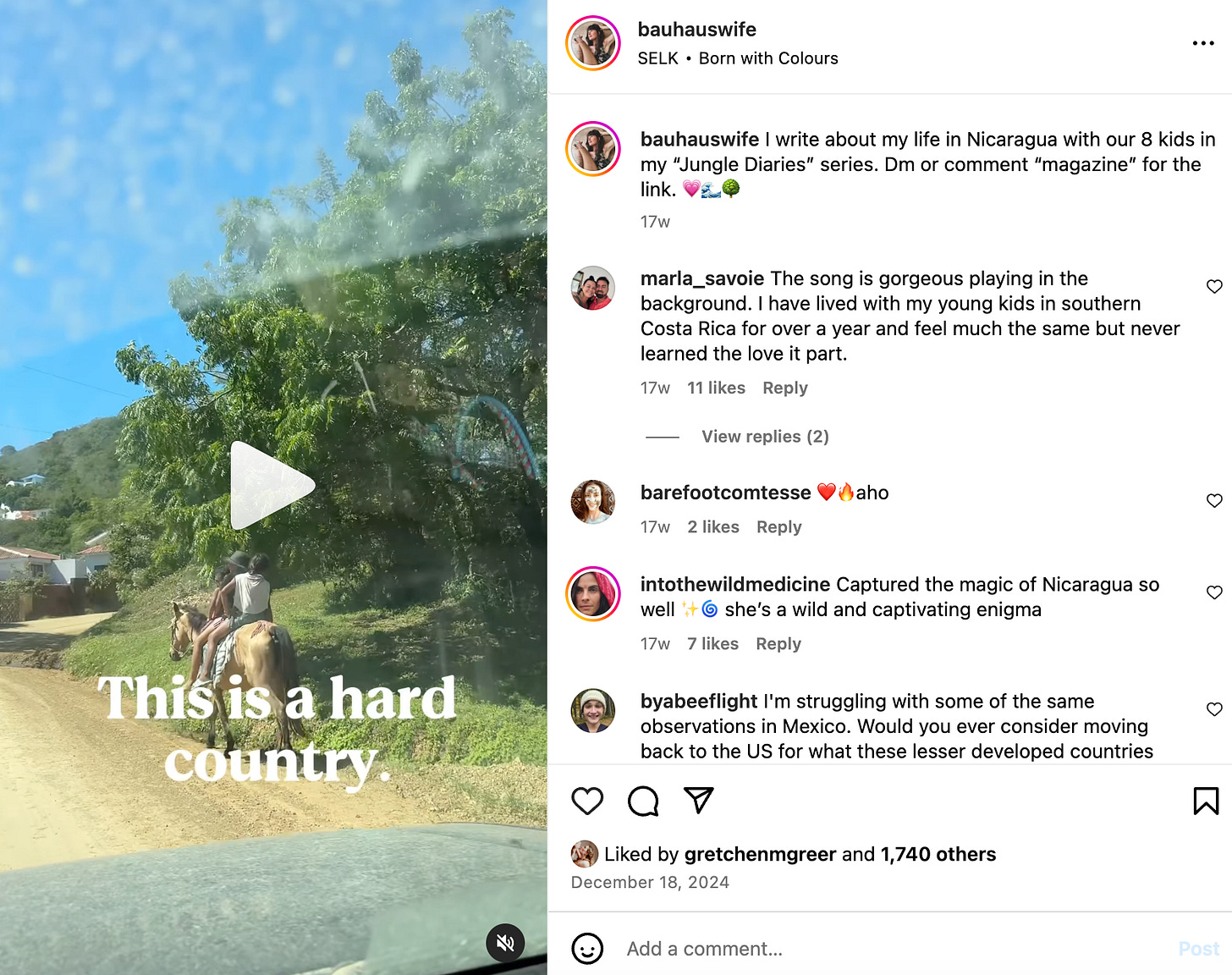Like the post with the heart icon

click(587, 801)
